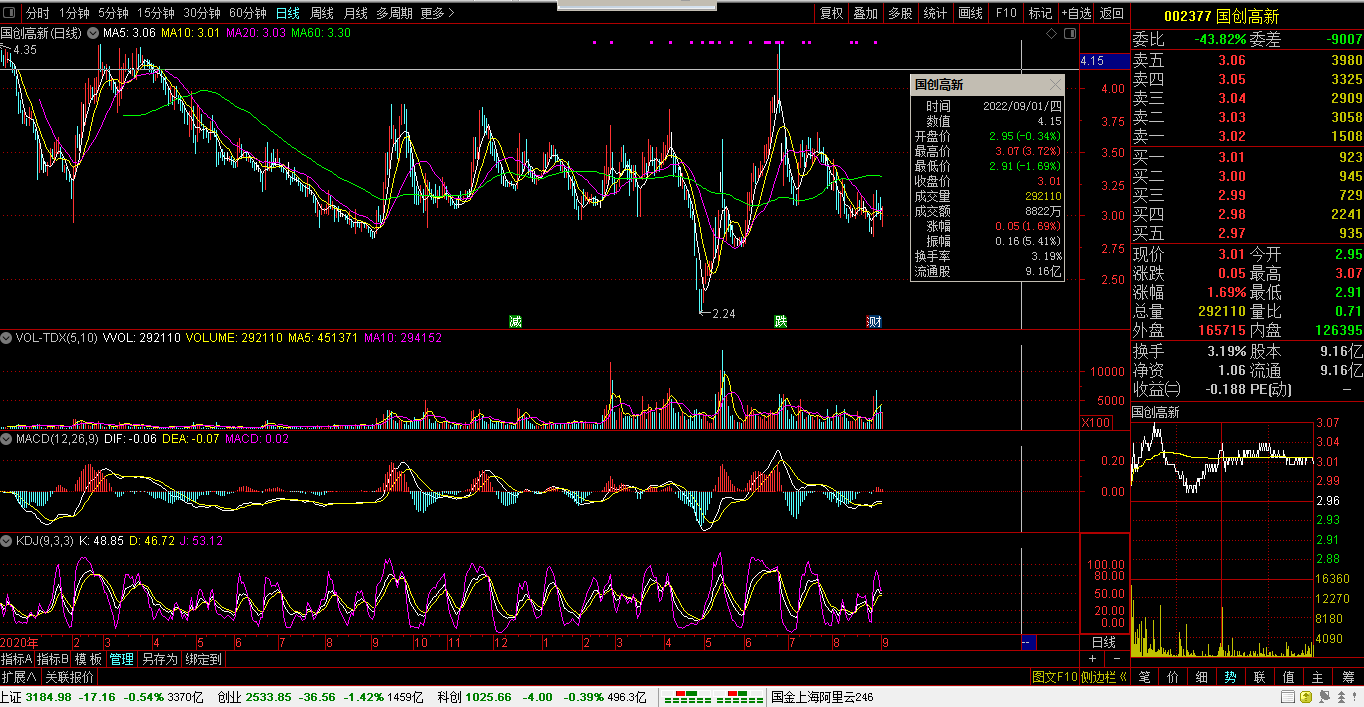Select the 30分钟 period tab
The width and height of the screenshot is (1364, 707).
click(x=203, y=13)
